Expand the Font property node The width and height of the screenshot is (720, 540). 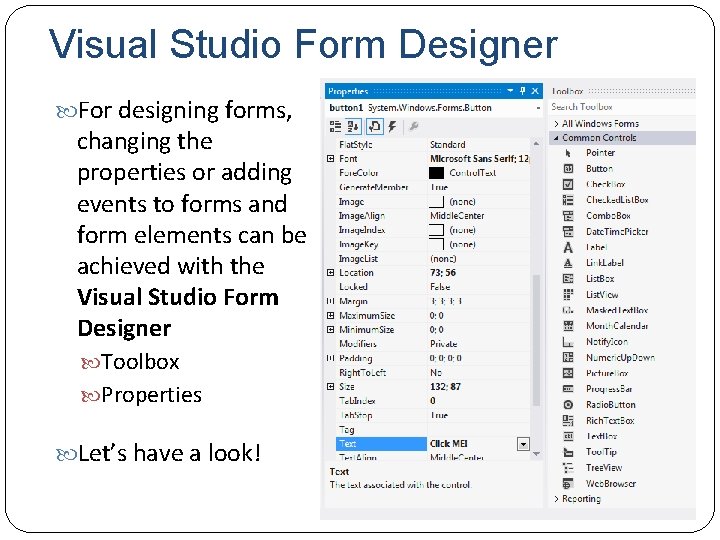coord(330,158)
